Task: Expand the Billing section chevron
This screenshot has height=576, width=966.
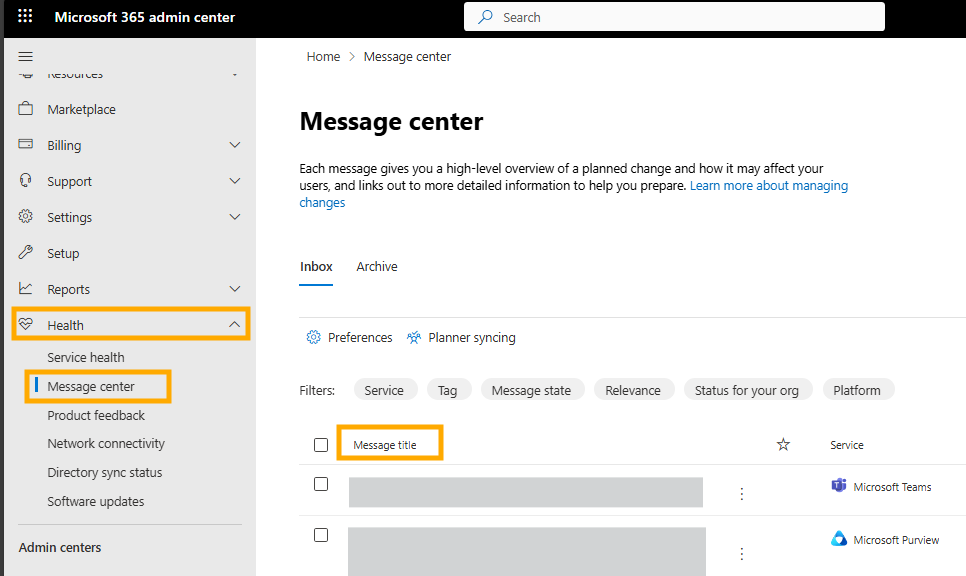Action: (235, 145)
